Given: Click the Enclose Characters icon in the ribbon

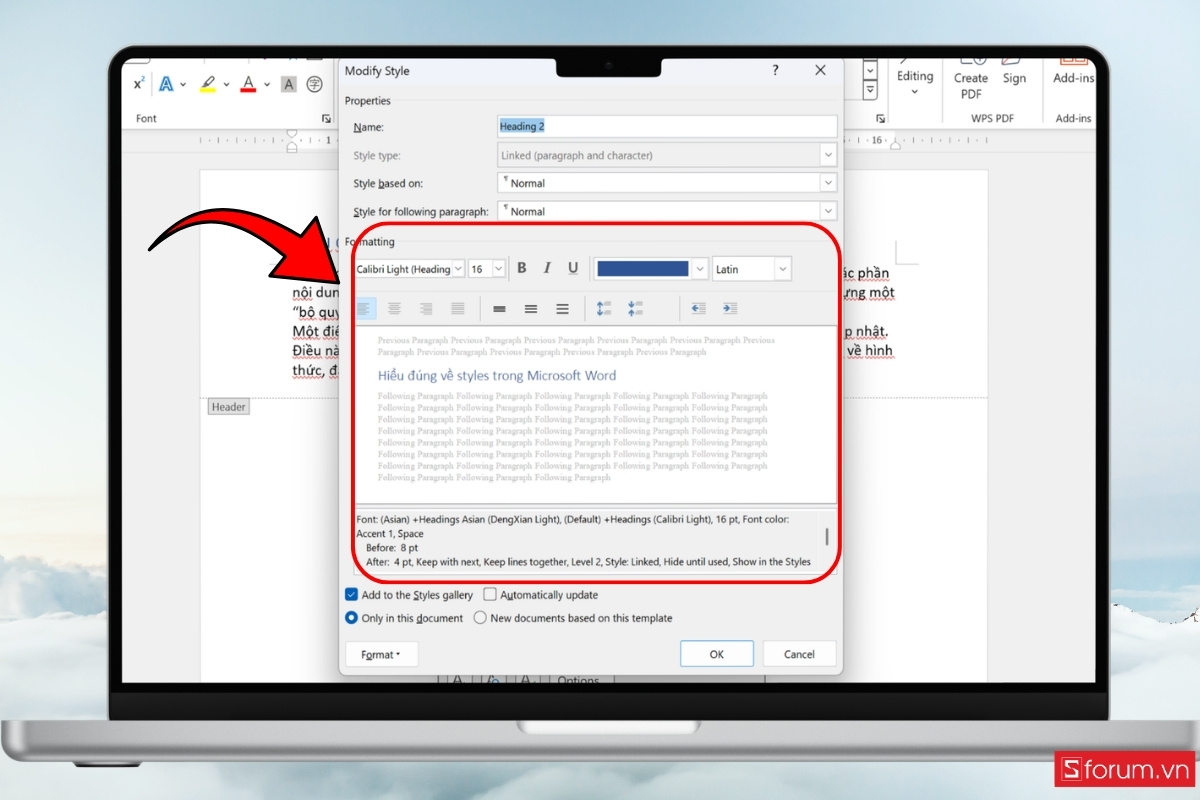Looking at the screenshot, I should coord(315,84).
